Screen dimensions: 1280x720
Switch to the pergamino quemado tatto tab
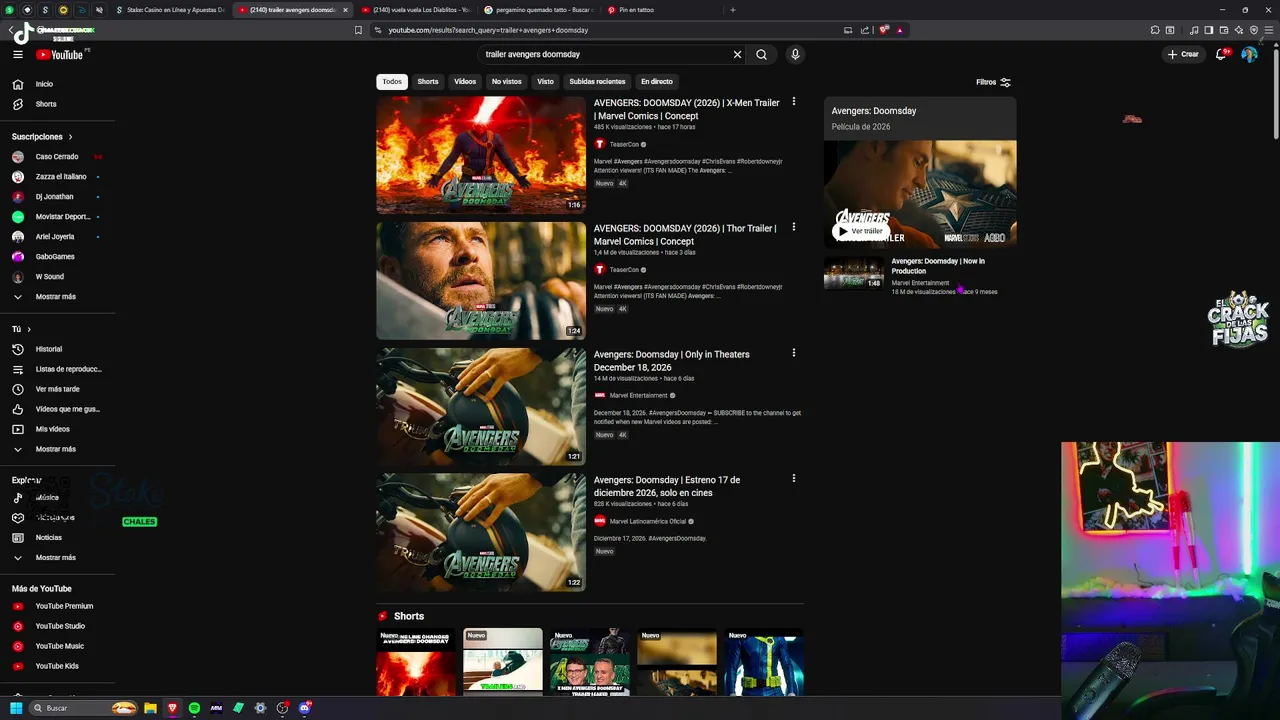coord(538,10)
